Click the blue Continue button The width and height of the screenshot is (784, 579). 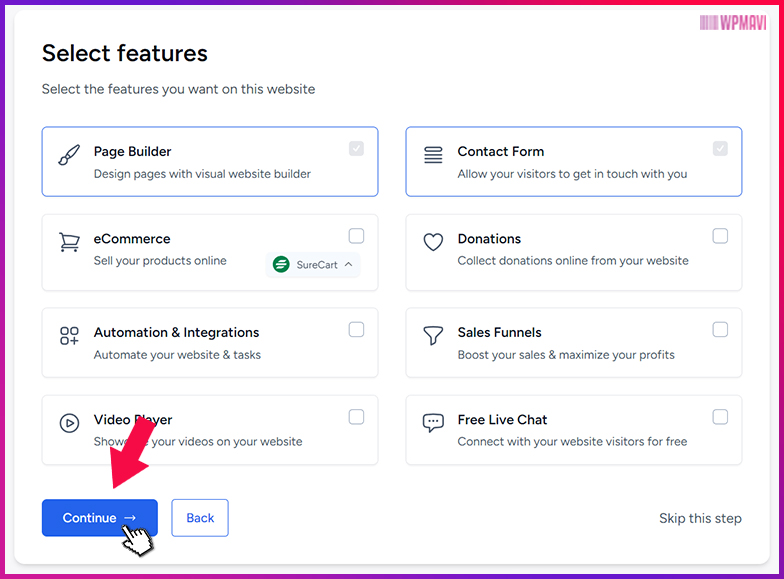[x=100, y=518]
